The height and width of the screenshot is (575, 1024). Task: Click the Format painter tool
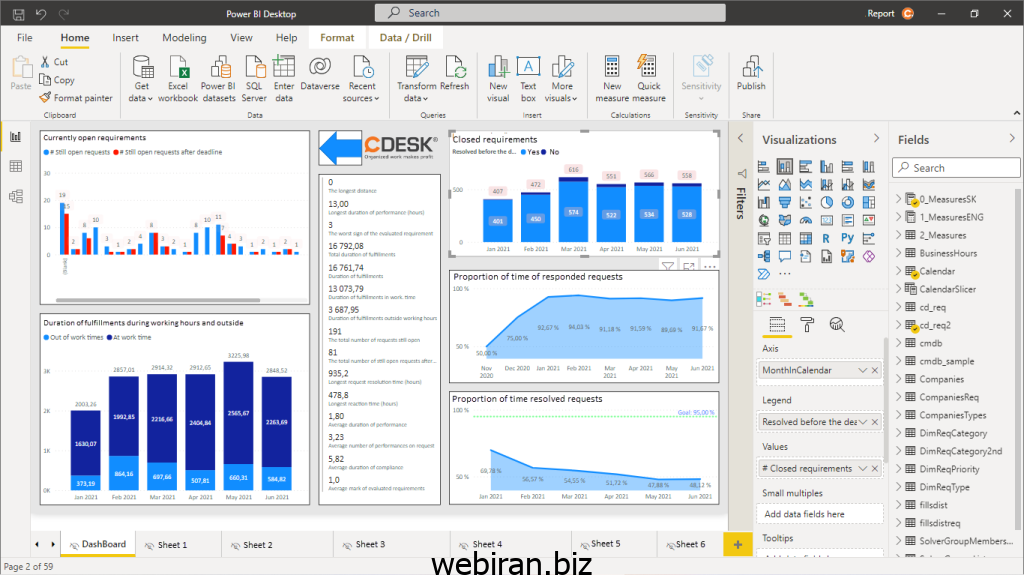click(x=76, y=98)
